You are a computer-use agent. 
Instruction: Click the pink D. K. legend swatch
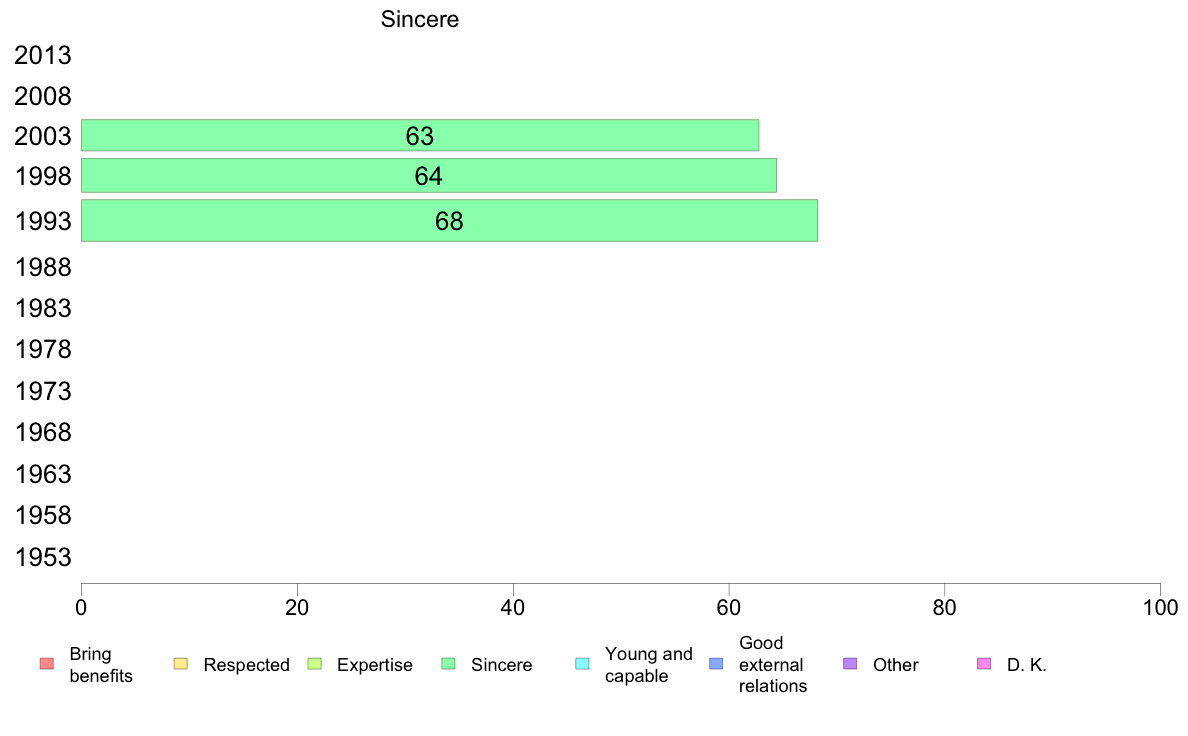[984, 664]
